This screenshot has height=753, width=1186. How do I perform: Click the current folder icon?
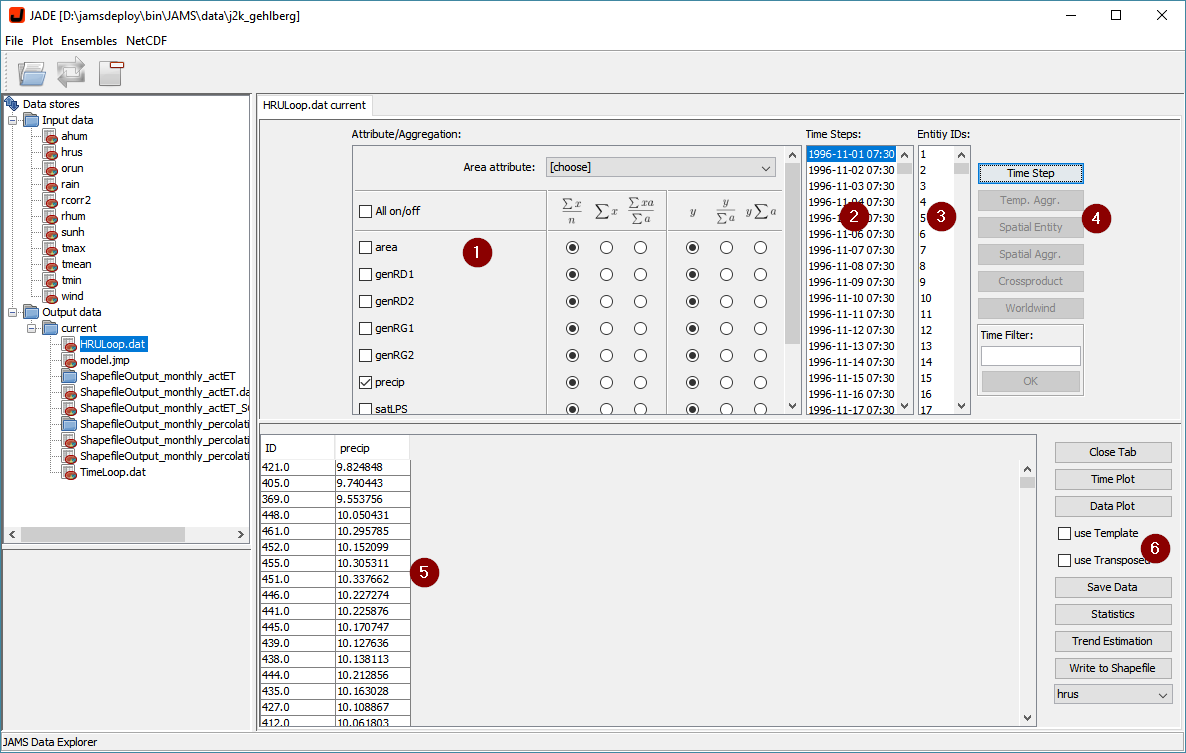click(51, 327)
